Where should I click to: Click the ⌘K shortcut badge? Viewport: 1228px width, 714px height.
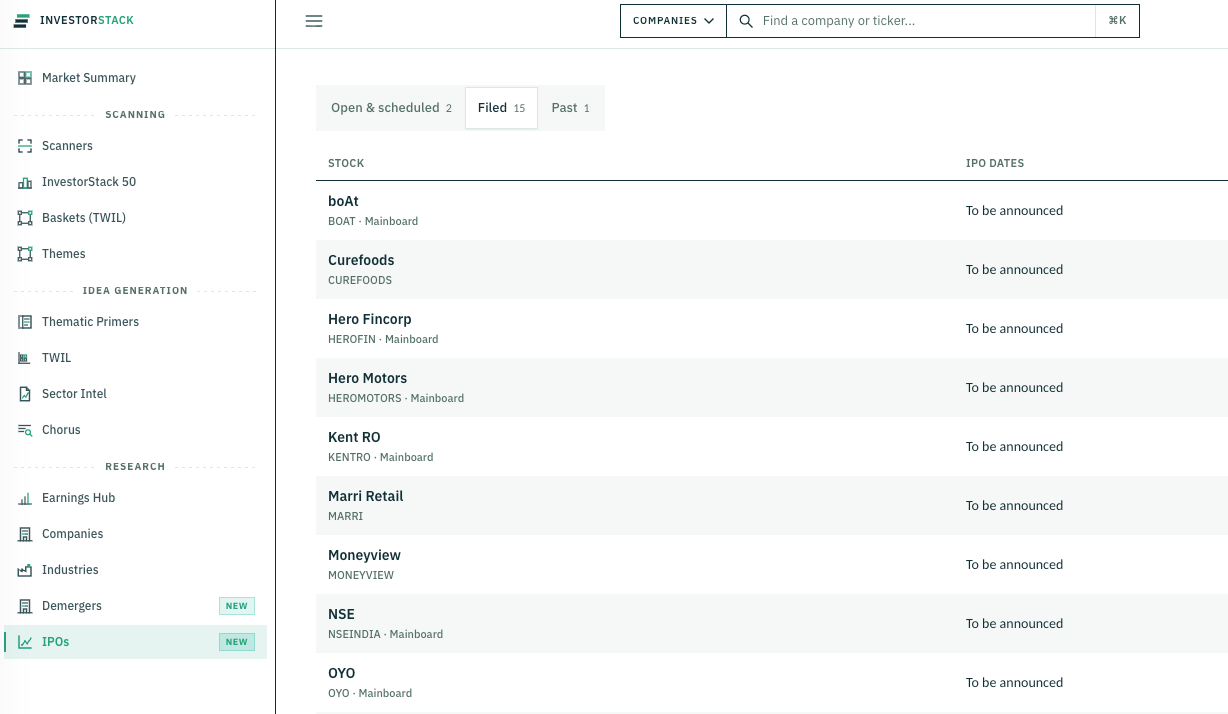(x=1117, y=21)
